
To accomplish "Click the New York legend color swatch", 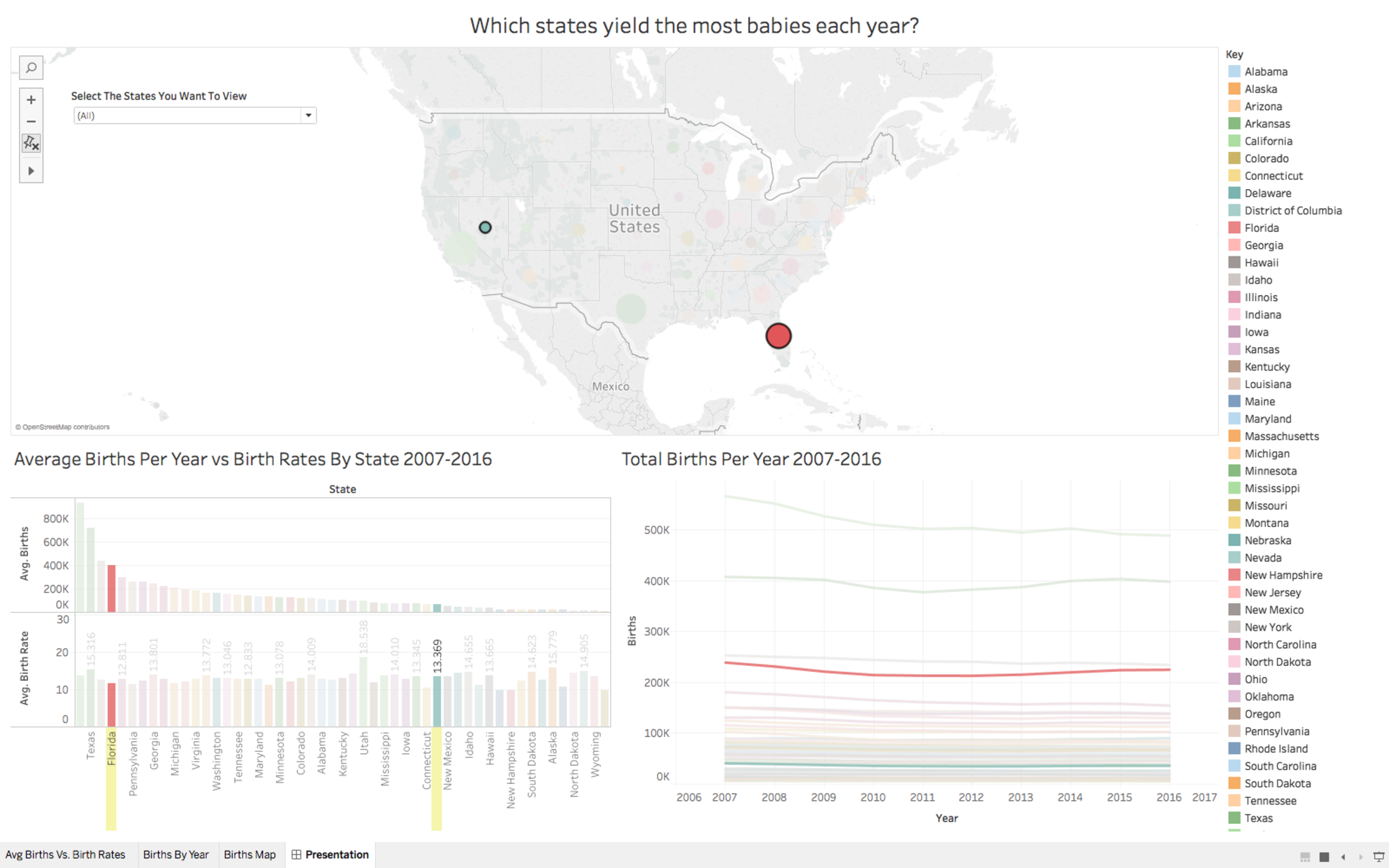I will (x=1234, y=627).
